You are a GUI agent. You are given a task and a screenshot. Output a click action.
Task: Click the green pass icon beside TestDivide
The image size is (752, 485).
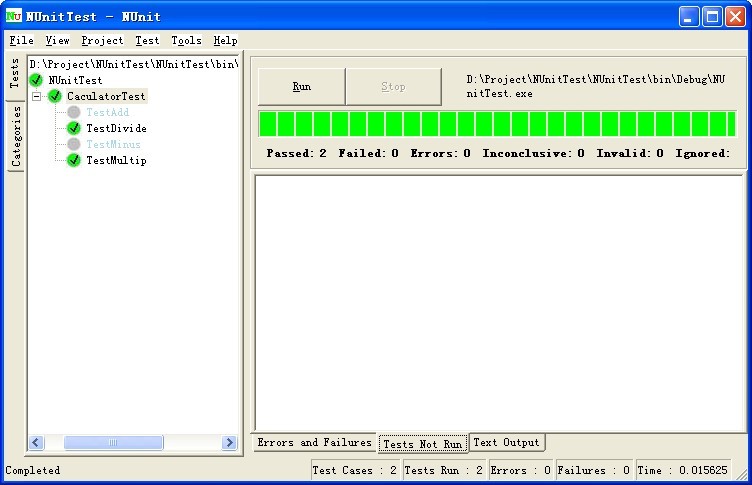click(x=74, y=129)
